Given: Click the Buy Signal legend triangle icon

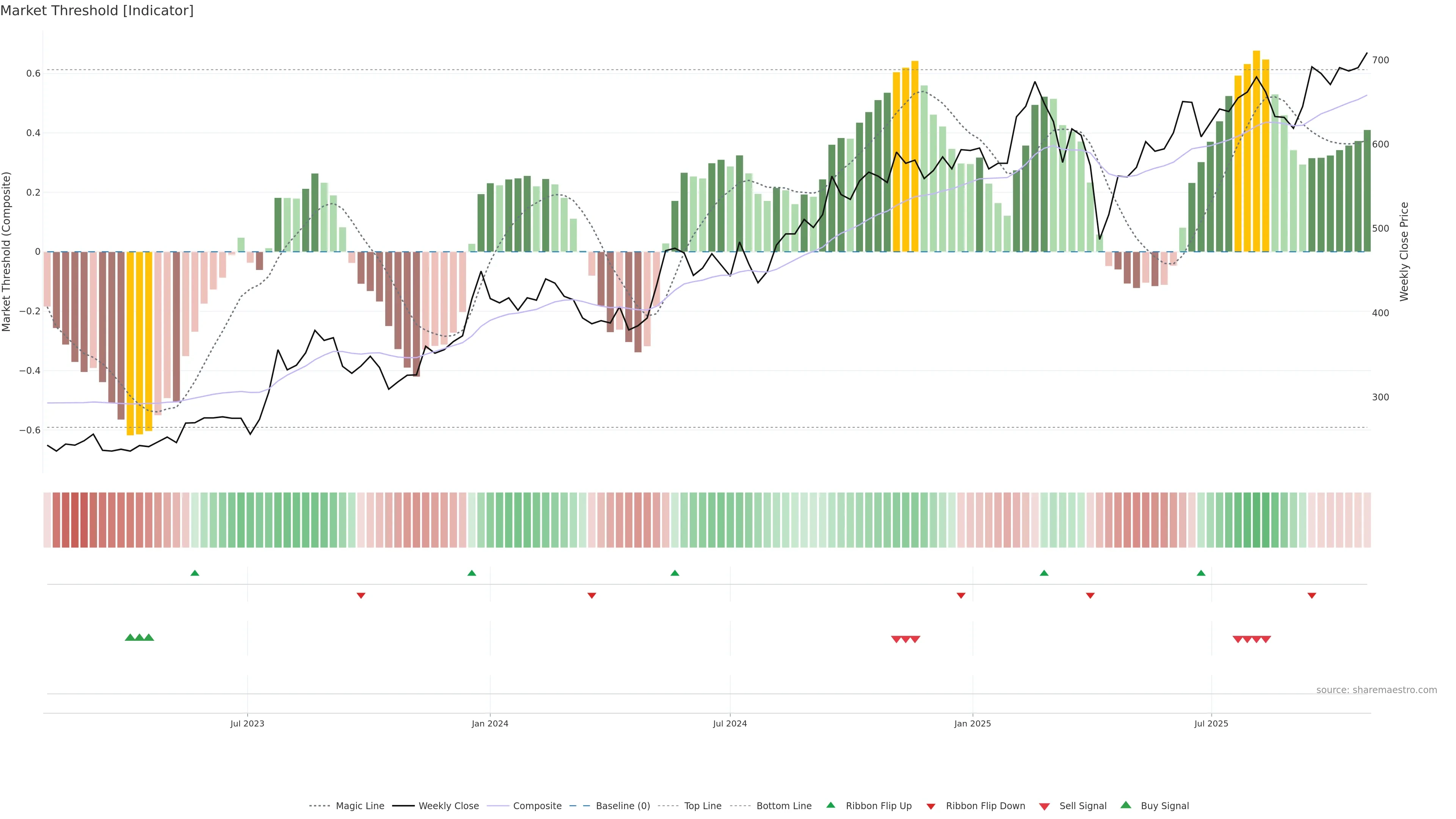Looking at the screenshot, I should (1126, 805).
